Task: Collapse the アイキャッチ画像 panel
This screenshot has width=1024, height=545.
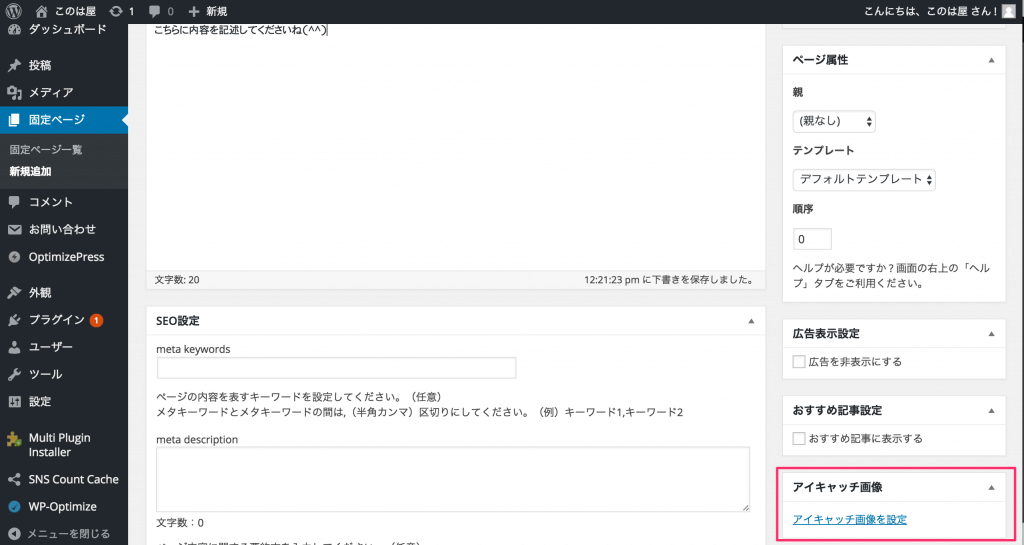Action: click(991, 488)
